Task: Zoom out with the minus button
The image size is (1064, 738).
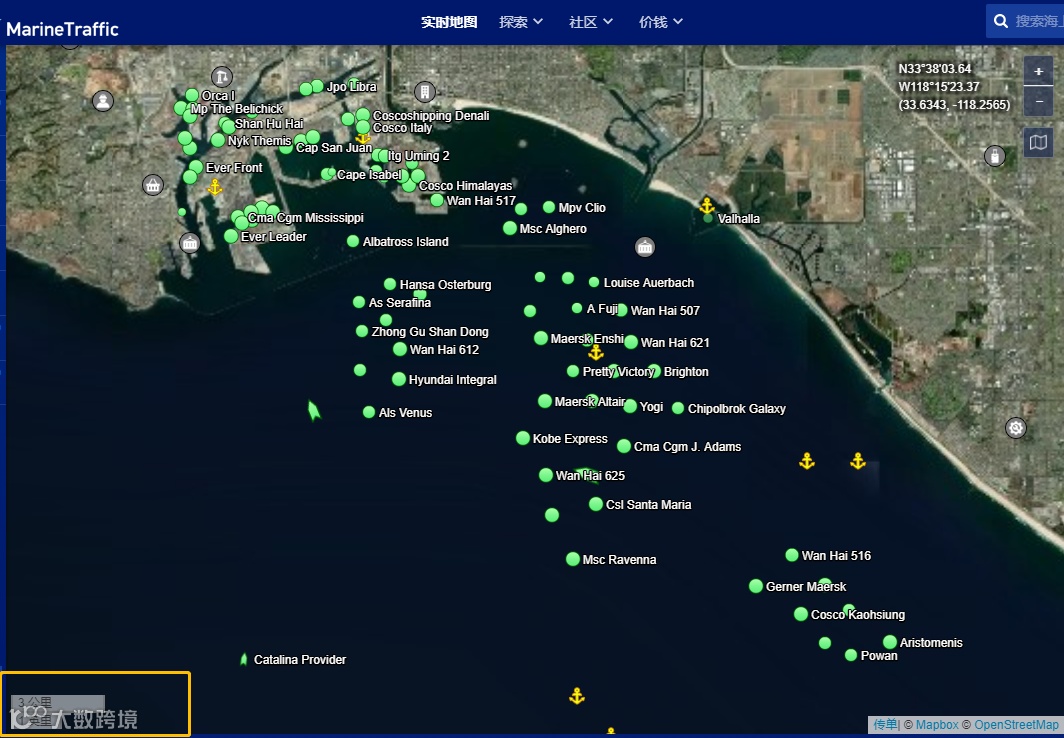Action: [1038, 100]
